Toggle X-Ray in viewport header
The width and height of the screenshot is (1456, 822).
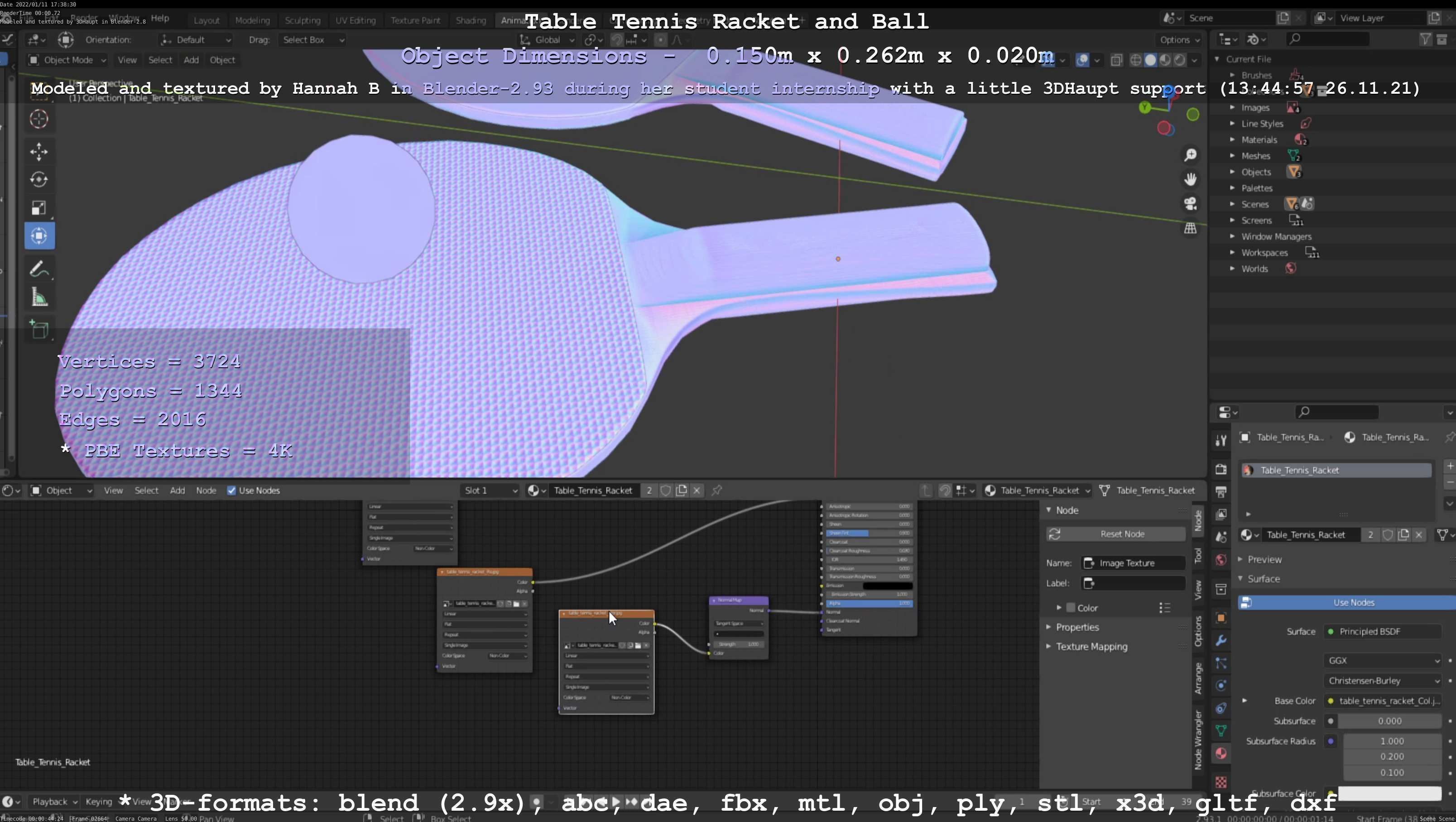(x=1116, y=60)
